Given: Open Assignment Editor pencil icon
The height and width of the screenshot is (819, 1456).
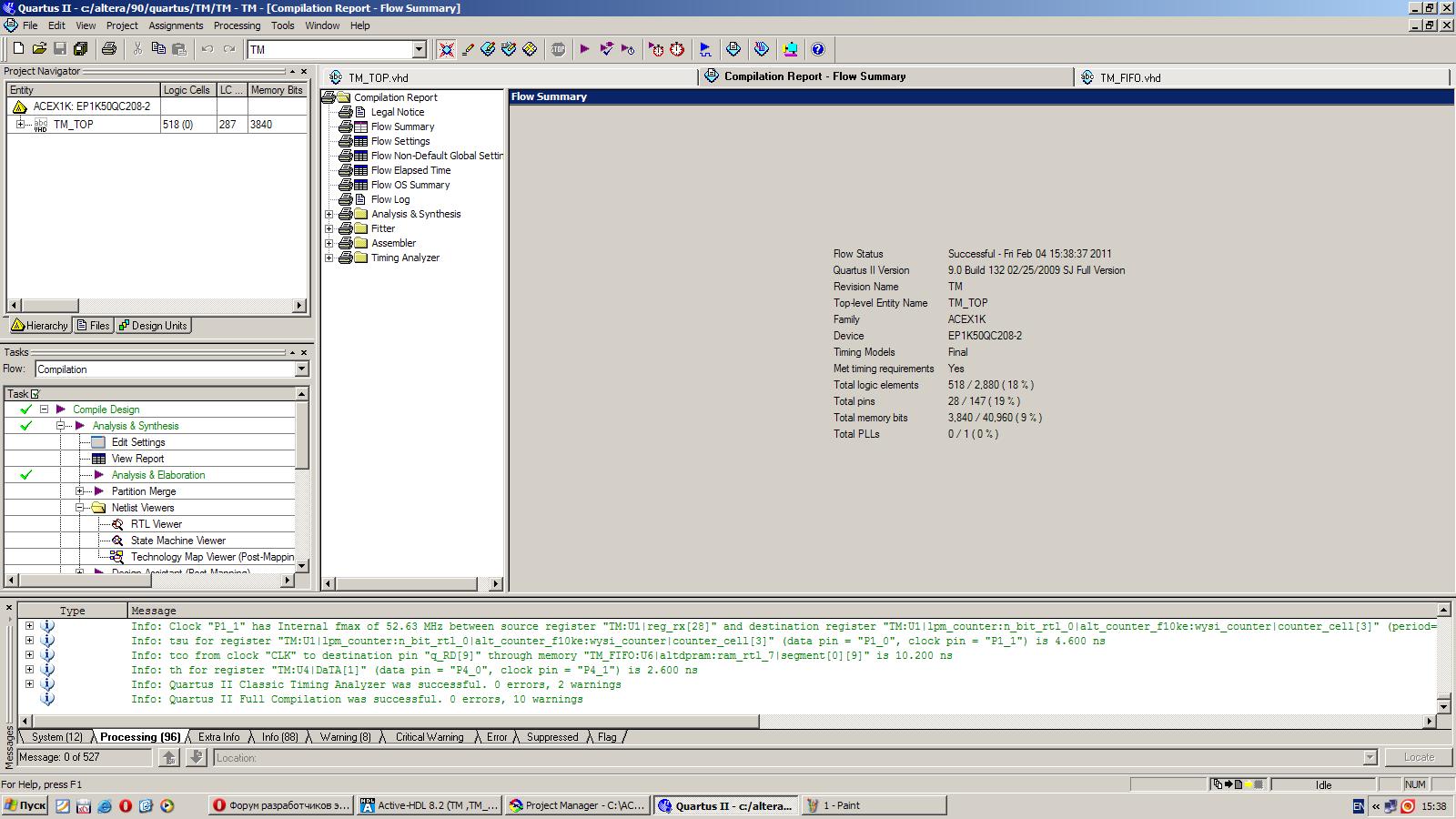Looking at the screenshot, I should click(468, 49).
